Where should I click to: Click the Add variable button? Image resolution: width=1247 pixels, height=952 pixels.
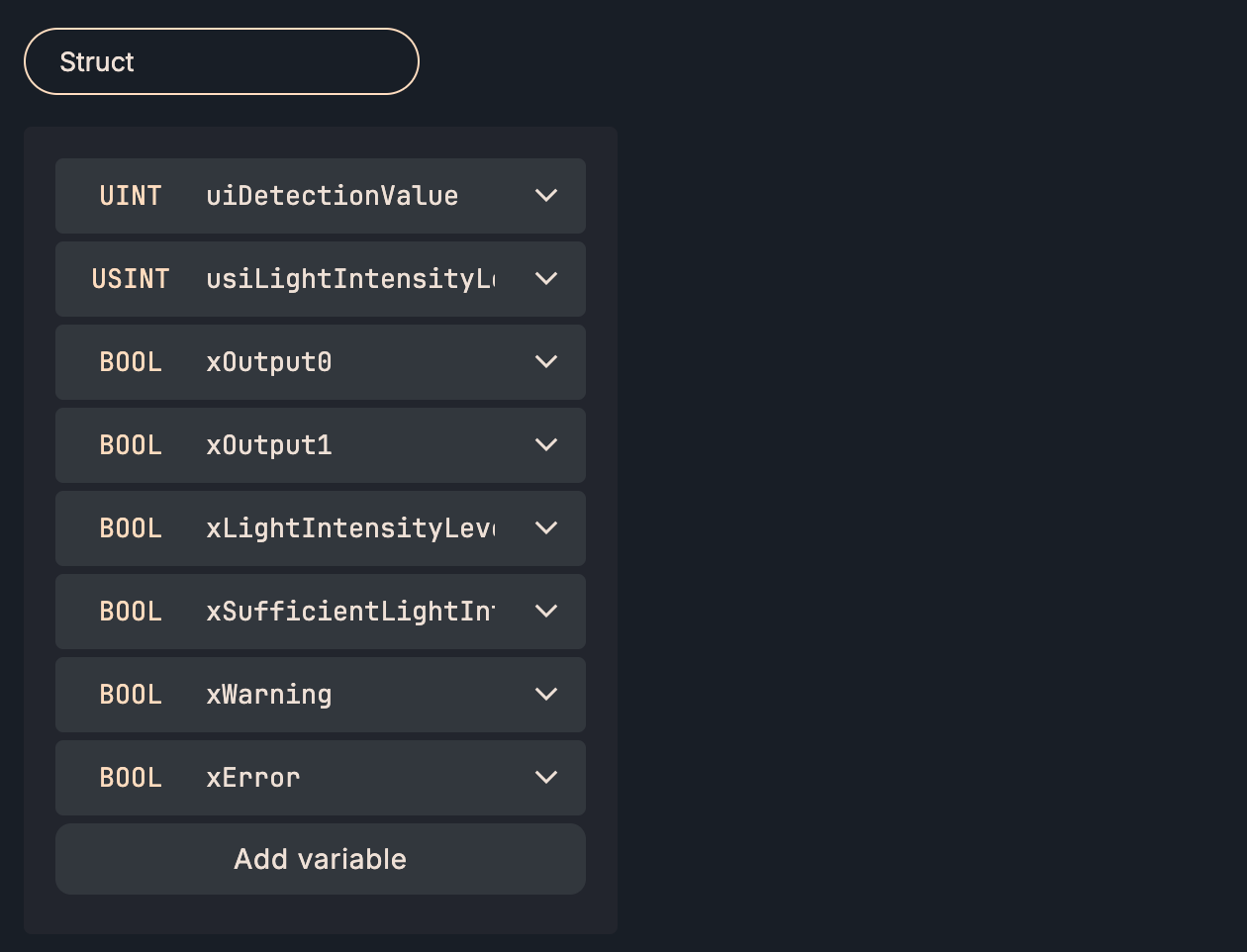tap(320, 859)
